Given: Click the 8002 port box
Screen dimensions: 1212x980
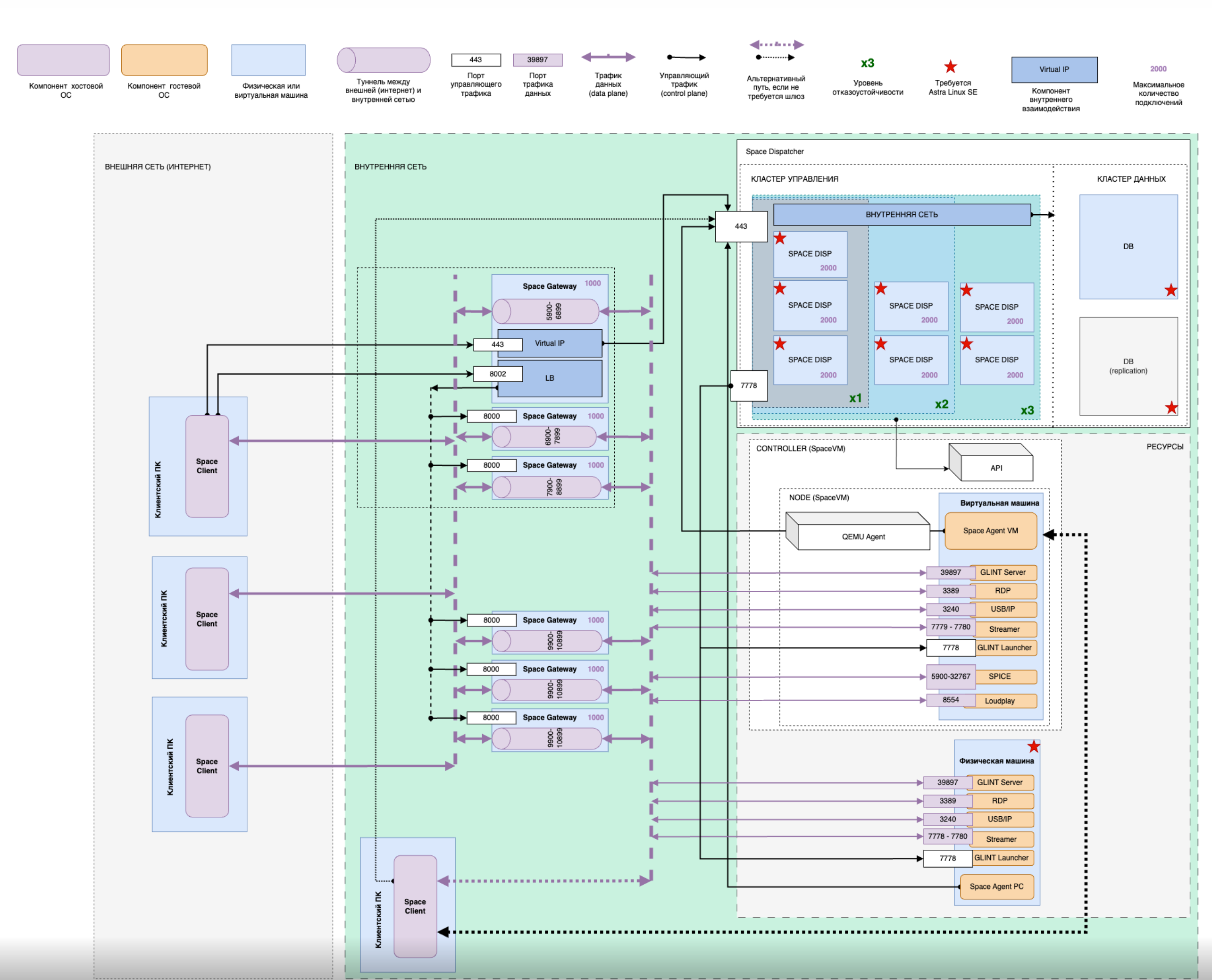Looking at the screenshot, I should (497, 374).
